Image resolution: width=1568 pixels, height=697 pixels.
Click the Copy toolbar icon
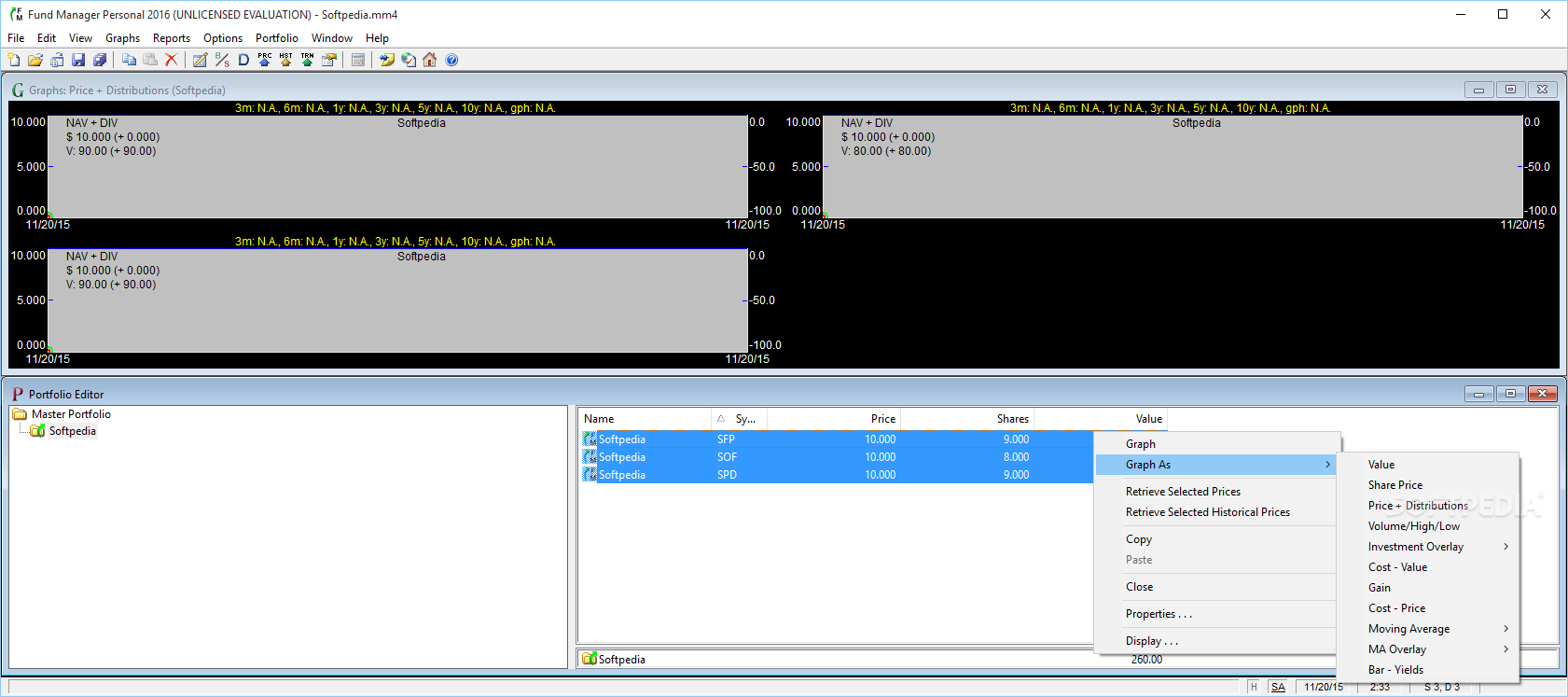pyautogui.click(x=129, y=60)
